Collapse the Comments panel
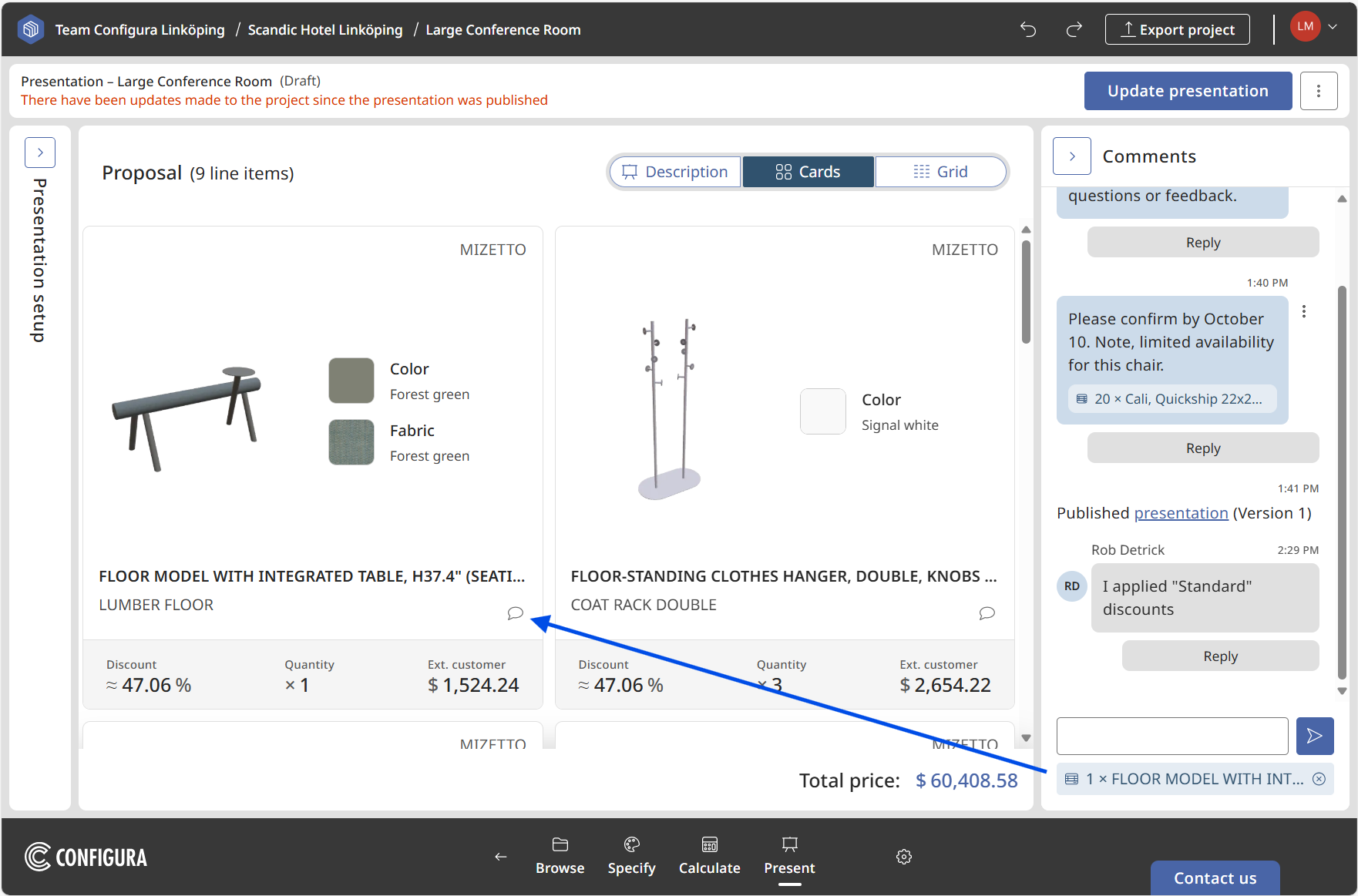The height and width of the screenshot is (896, 1358). (1072, 156)
